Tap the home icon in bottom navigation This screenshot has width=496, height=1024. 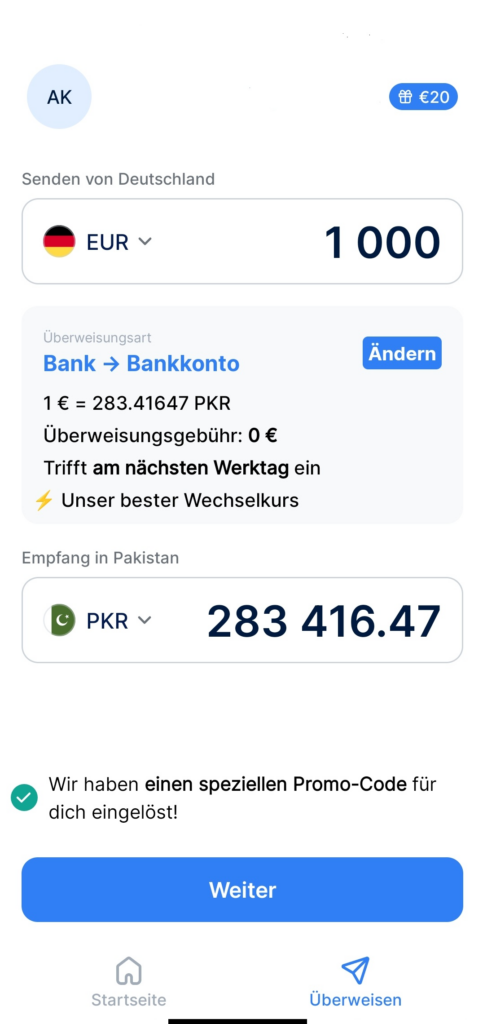(x=129, y=970)
